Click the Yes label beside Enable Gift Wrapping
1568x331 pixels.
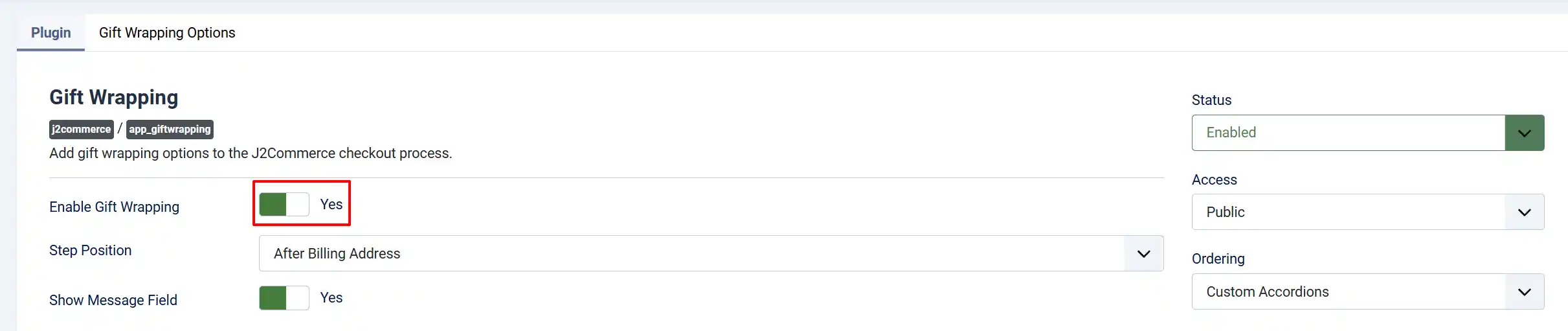click(331, 204)
